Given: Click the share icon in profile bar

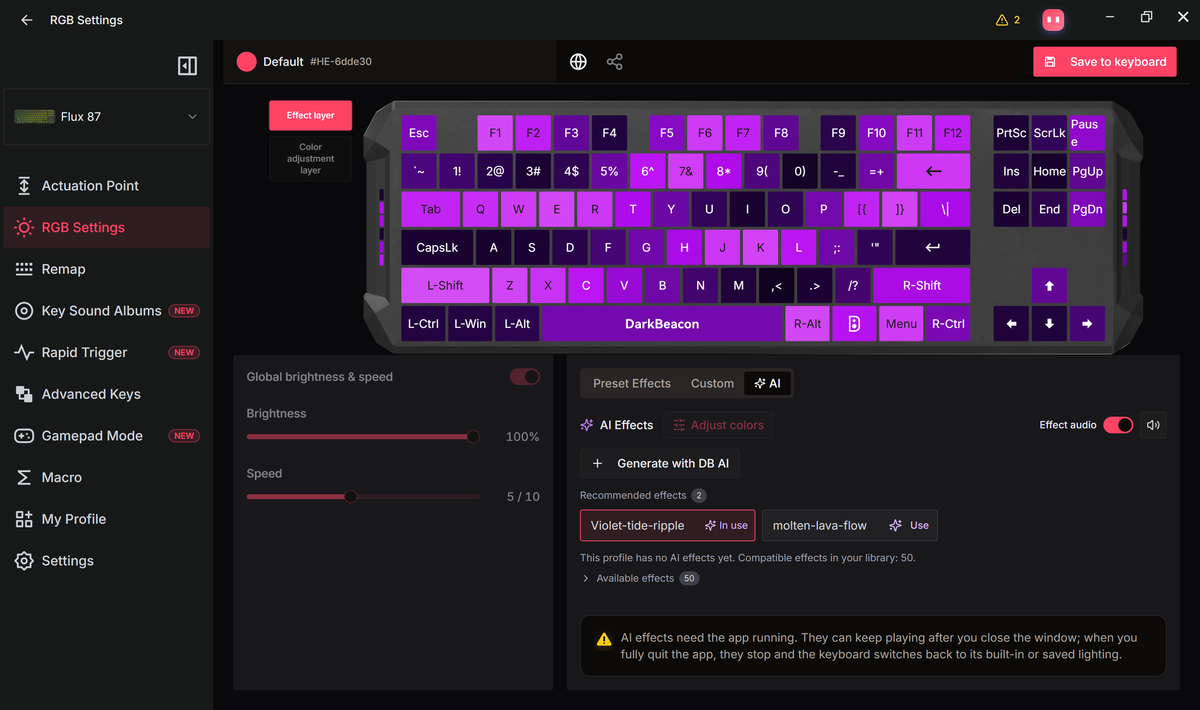Looking at the screenshot, I should pyautogui.click(x=615, y=62).
